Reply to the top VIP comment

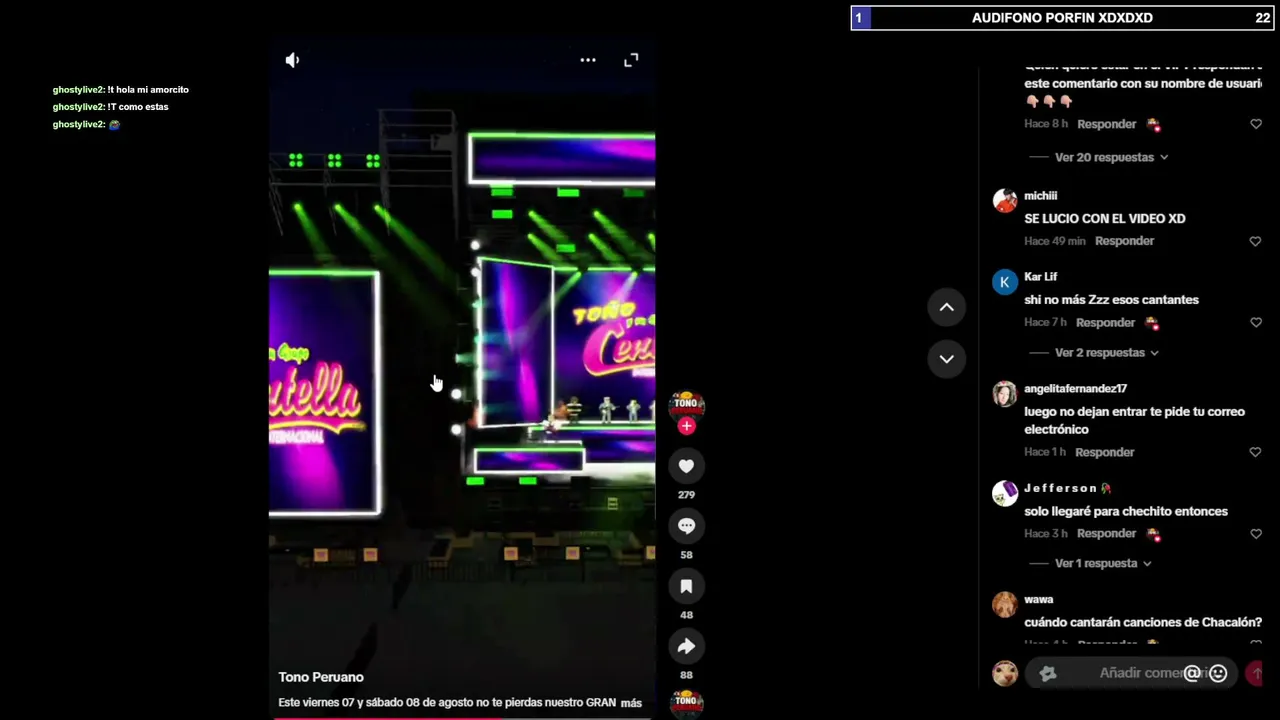[x=1107, y=124]
